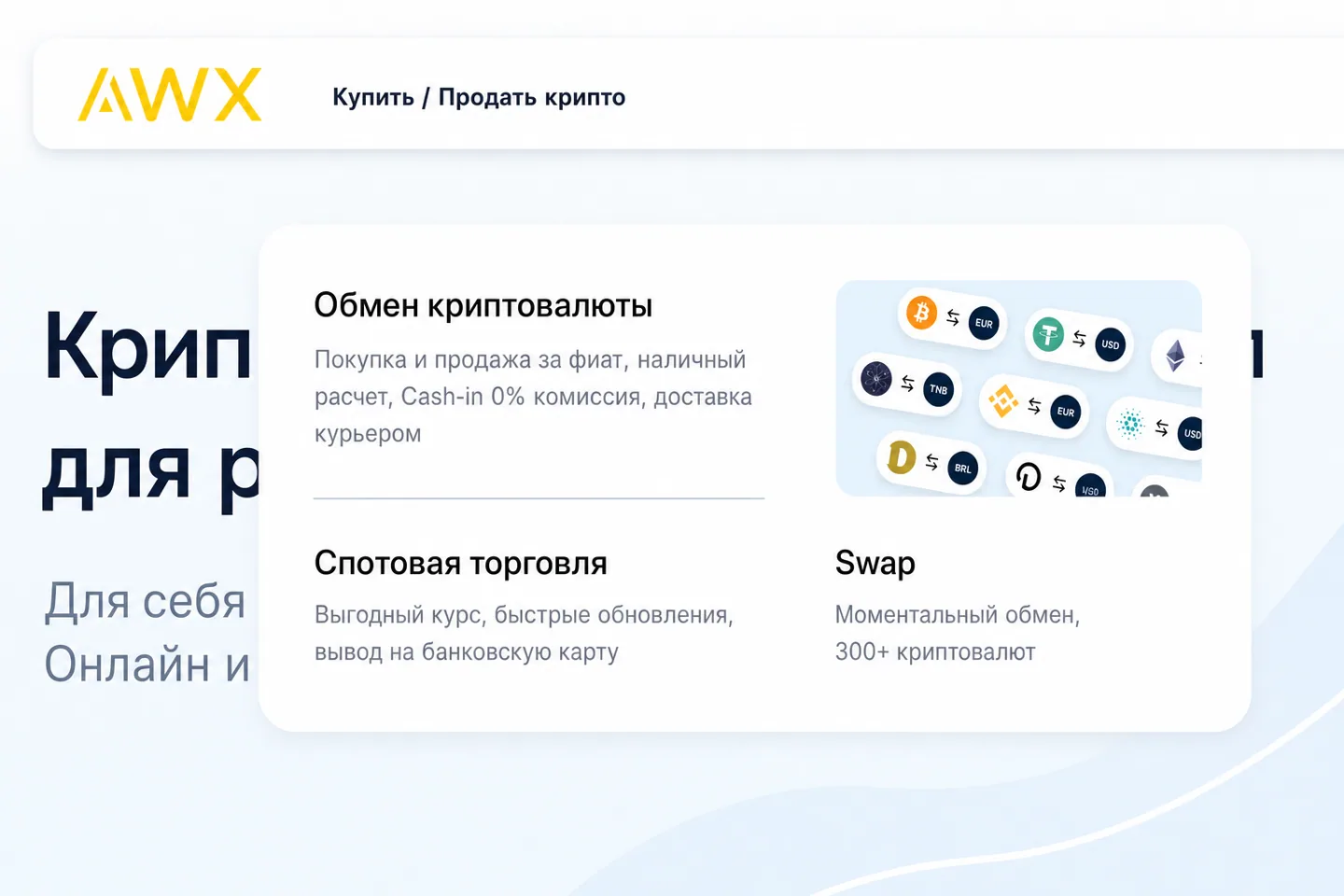1344x896 pixels.
Task: Click the BRL currency badge
Action: point(962,469)
